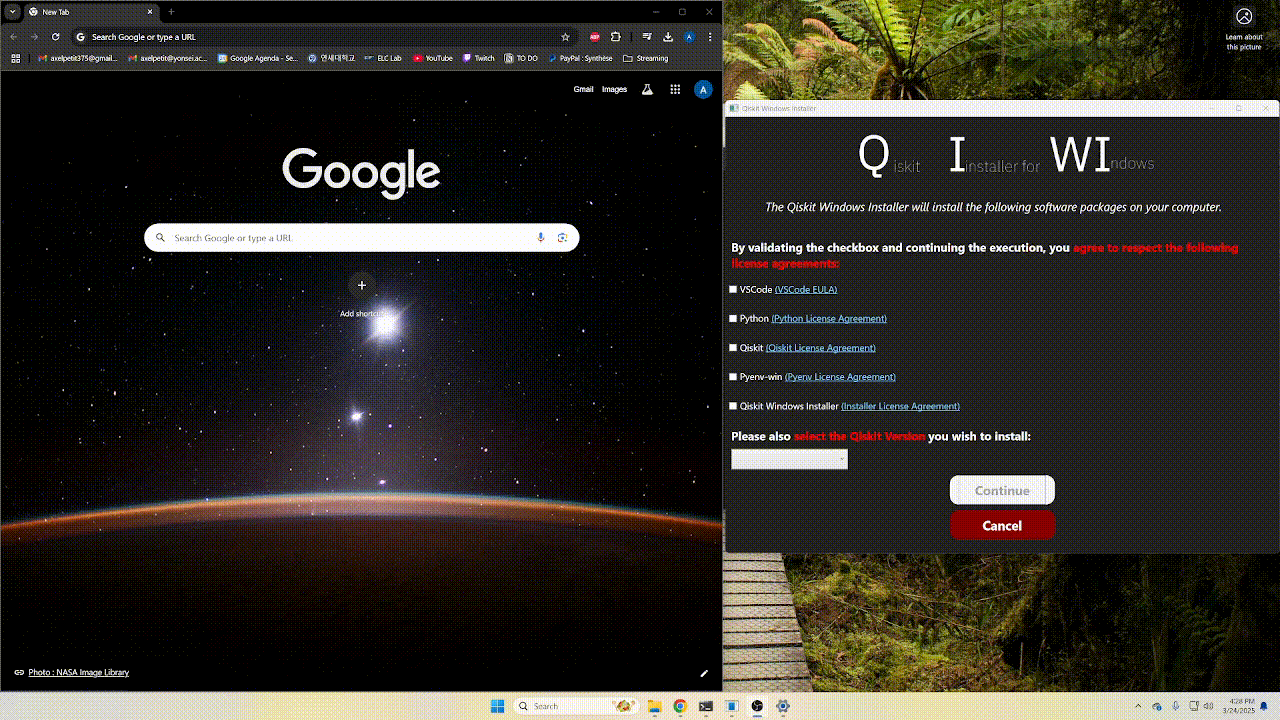This screenshot has height=720, width=1280.
Task: Check the VSCode license checkbox
Action: pyautogui.click(x=733, y=289)
